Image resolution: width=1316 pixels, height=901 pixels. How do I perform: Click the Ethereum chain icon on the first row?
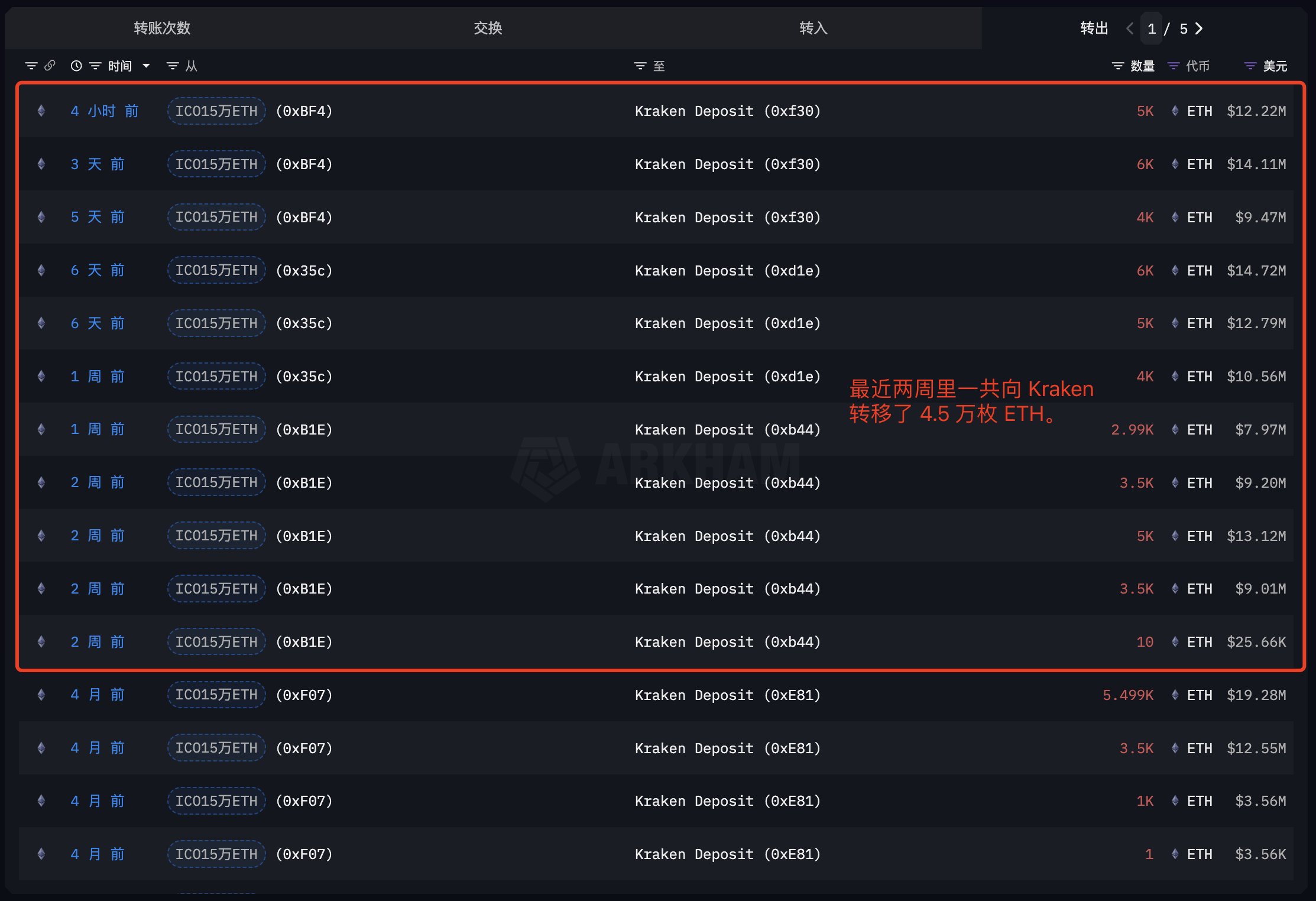tap(41, 111)
